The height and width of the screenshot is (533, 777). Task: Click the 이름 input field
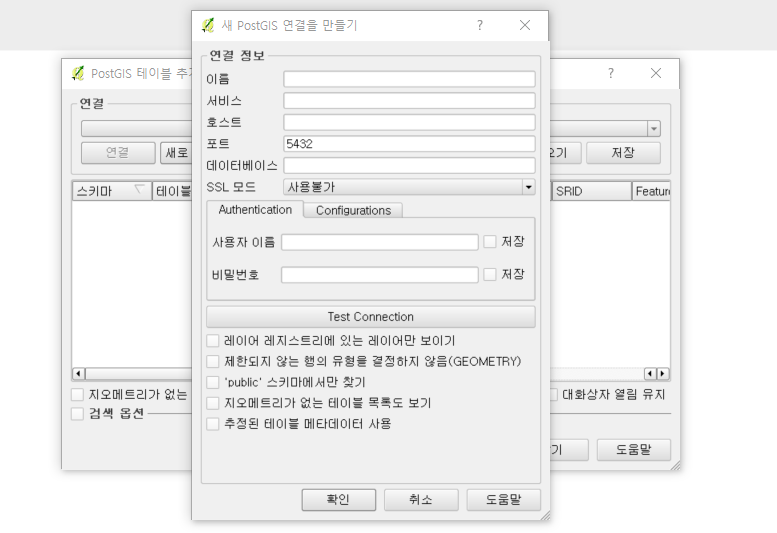click(x=409, y=79)
